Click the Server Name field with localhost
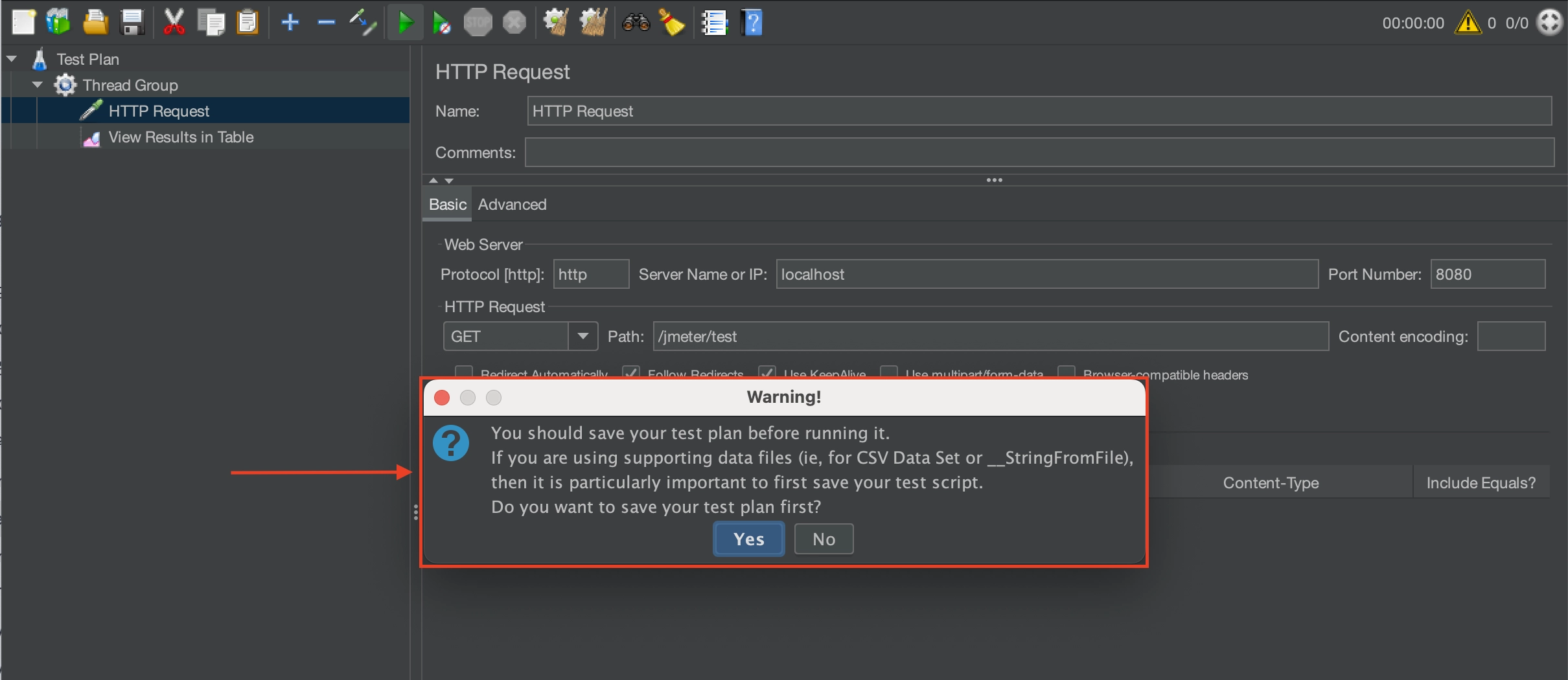The image size is (1568, 680). [1047, 274]
